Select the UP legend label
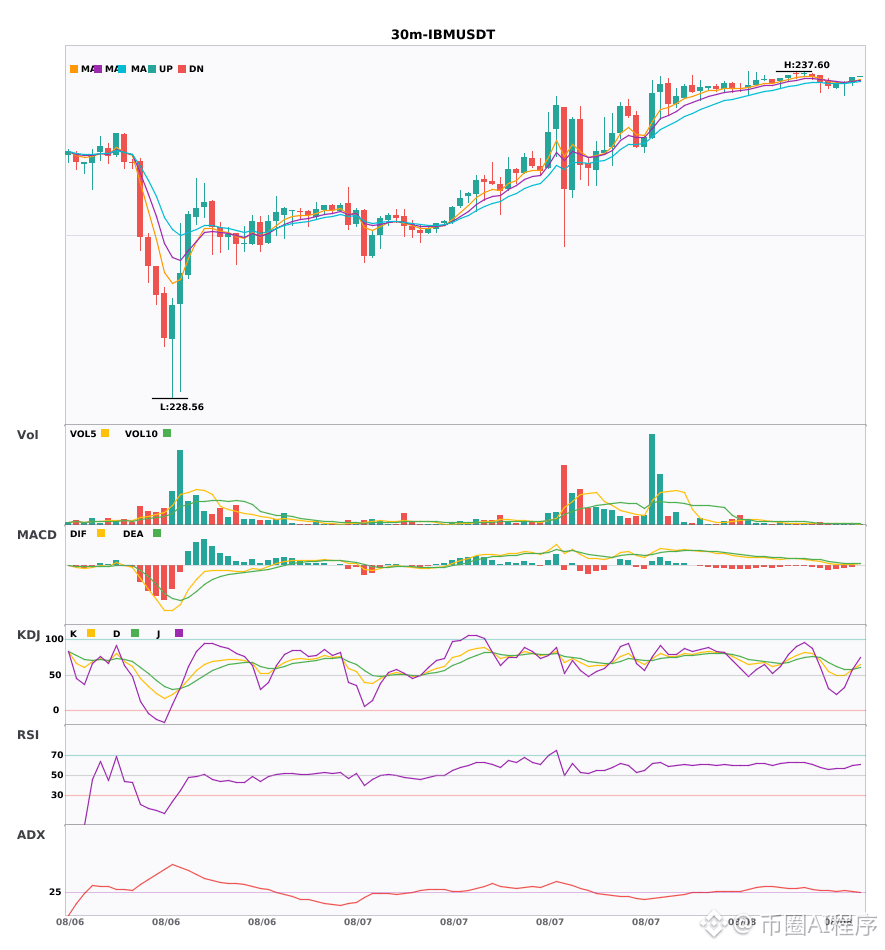885x950 pixels. [166, 69]
